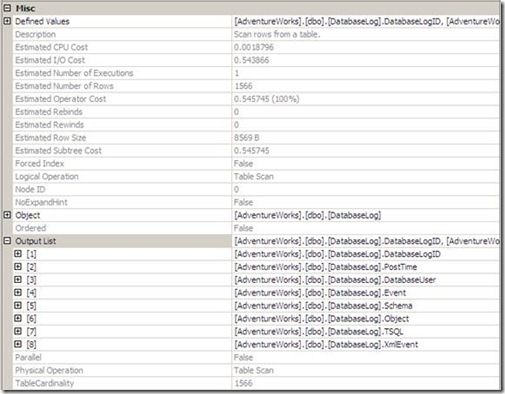This screenshot has width=505, height=394.
Task: Click the NoExpandHint value False
Action: coord(243,202)
